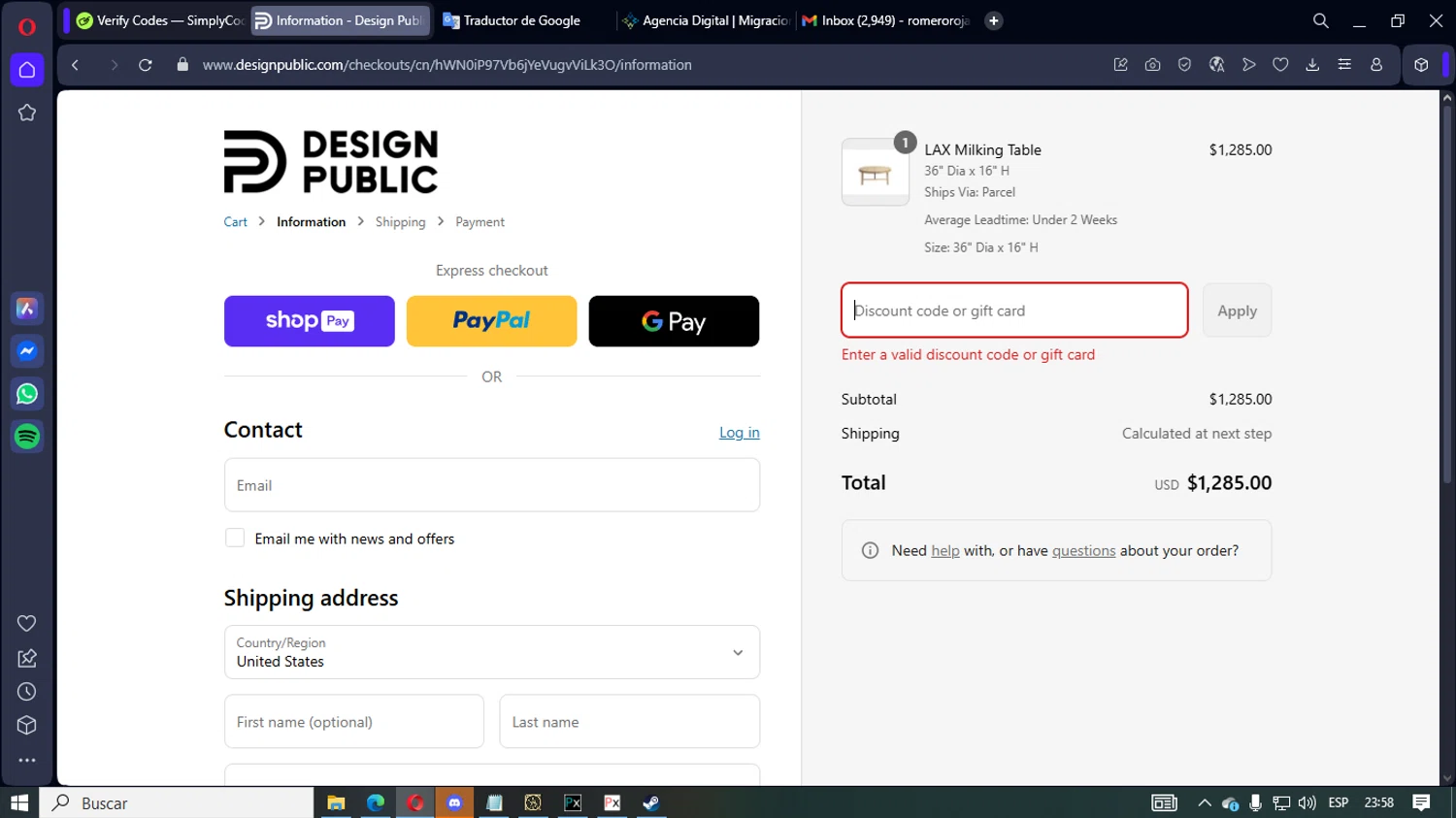
Task: Pay with Google Pay button
Action: coord(674,321)
